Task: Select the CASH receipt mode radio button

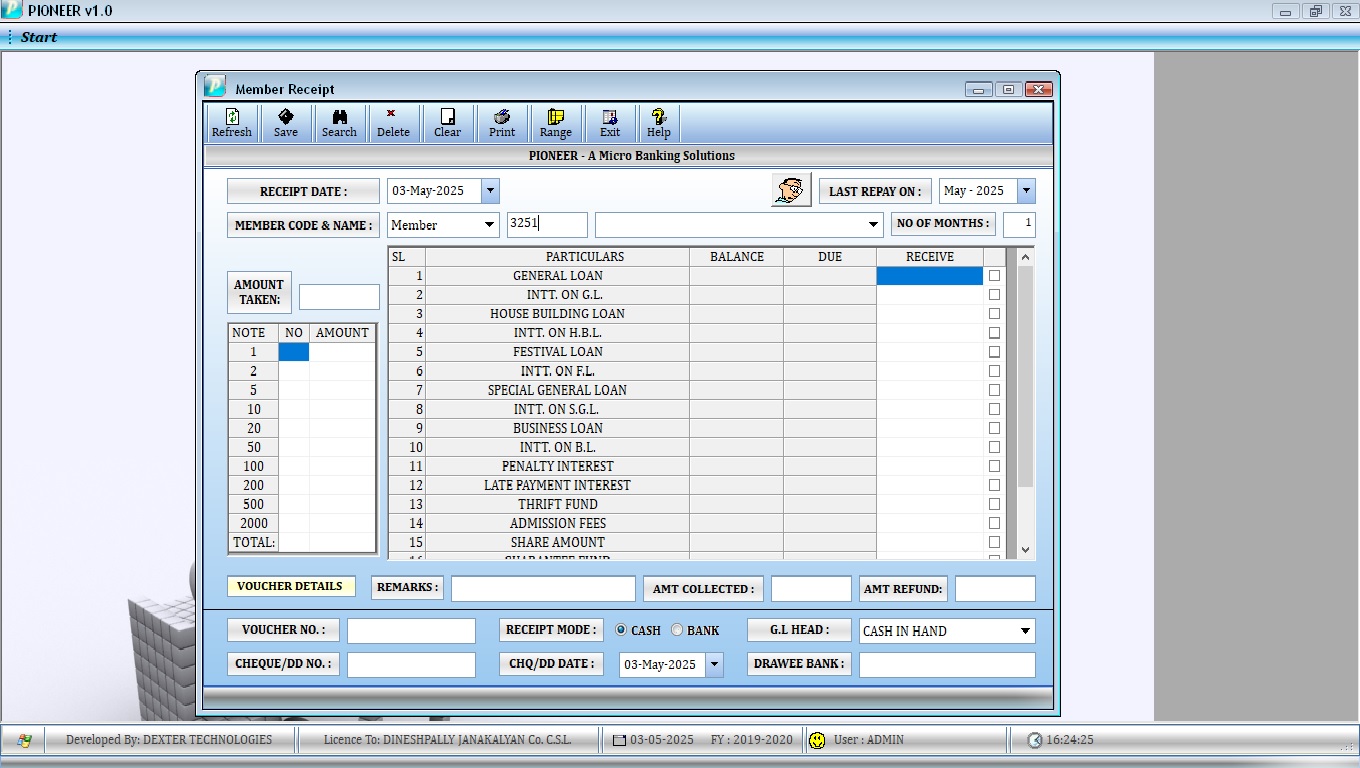Action: click(621, 630)
